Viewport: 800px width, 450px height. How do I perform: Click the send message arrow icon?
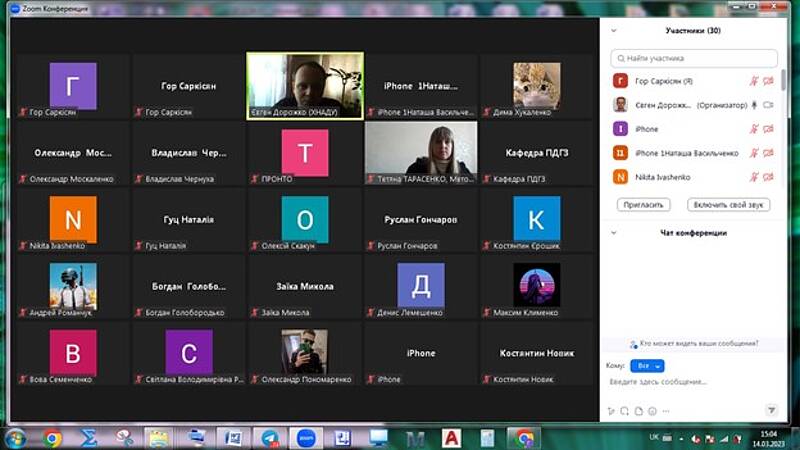[771, 410]
